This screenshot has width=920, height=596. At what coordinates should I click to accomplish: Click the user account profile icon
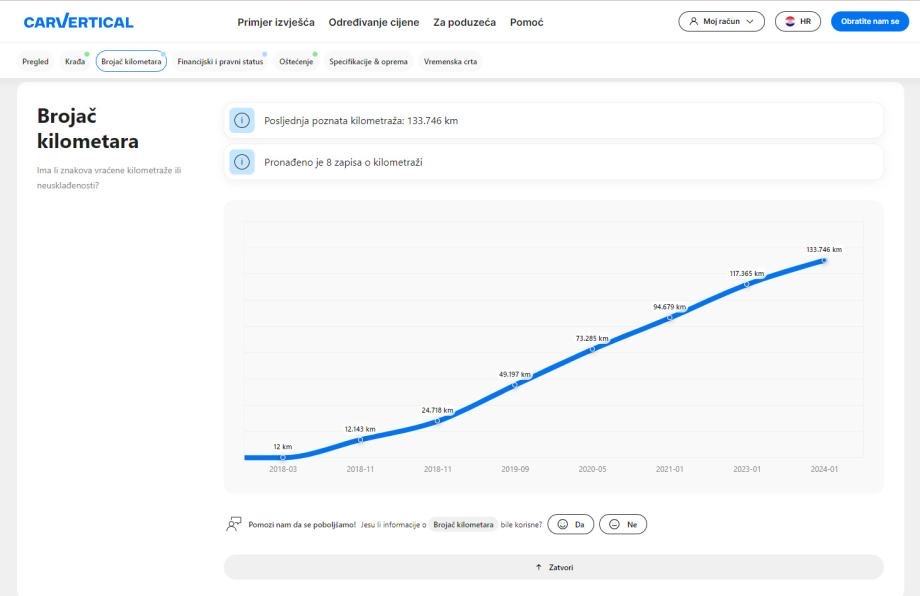pos(694,21)
